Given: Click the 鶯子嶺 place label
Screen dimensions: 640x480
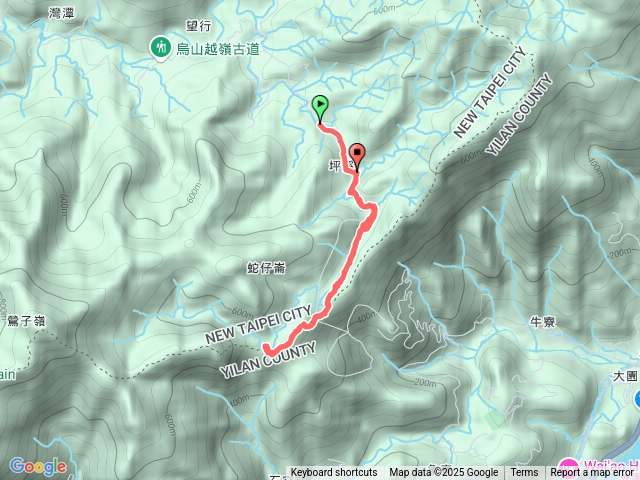Looking at the screenshot, I should coord(26,321).
